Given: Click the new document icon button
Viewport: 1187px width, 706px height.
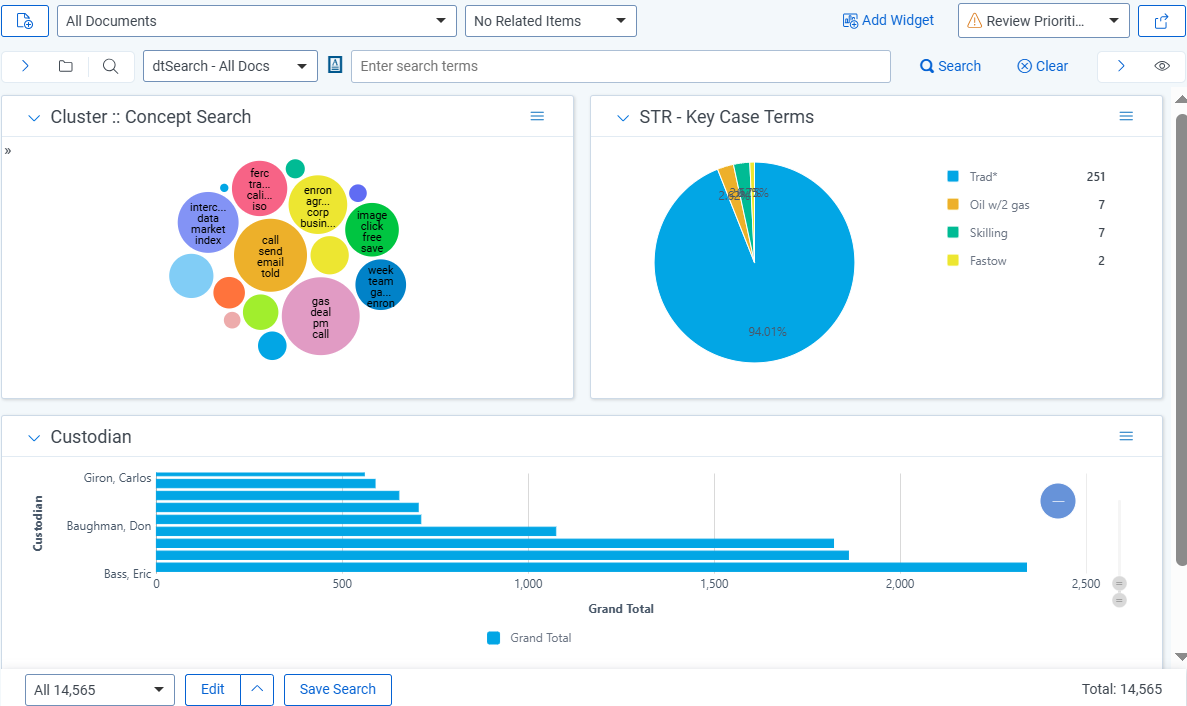Looking at the screenshot, I should coord(25,21).
